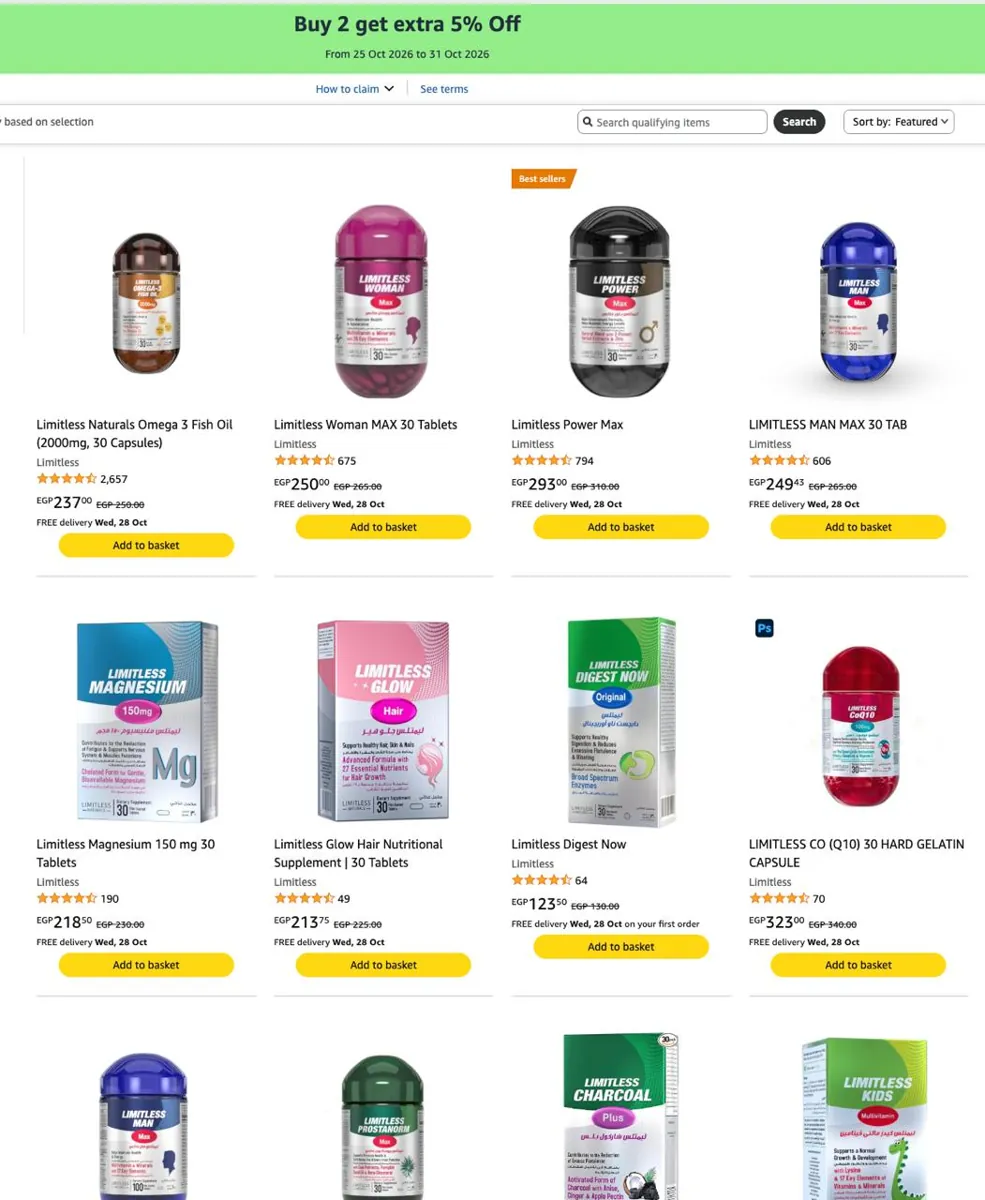Click the Best sellers badge

tap(543, 179)
